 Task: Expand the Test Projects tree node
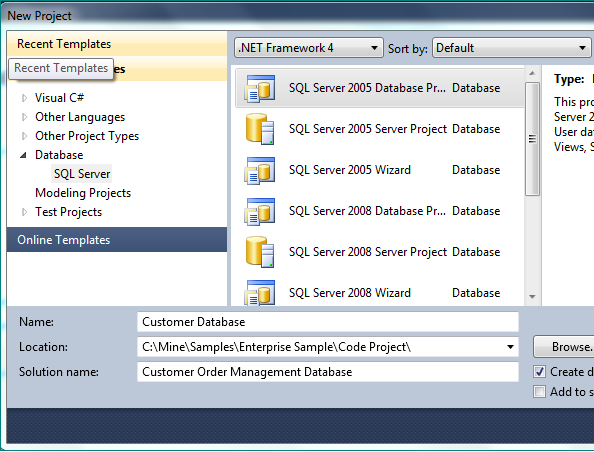coord(24,212)
